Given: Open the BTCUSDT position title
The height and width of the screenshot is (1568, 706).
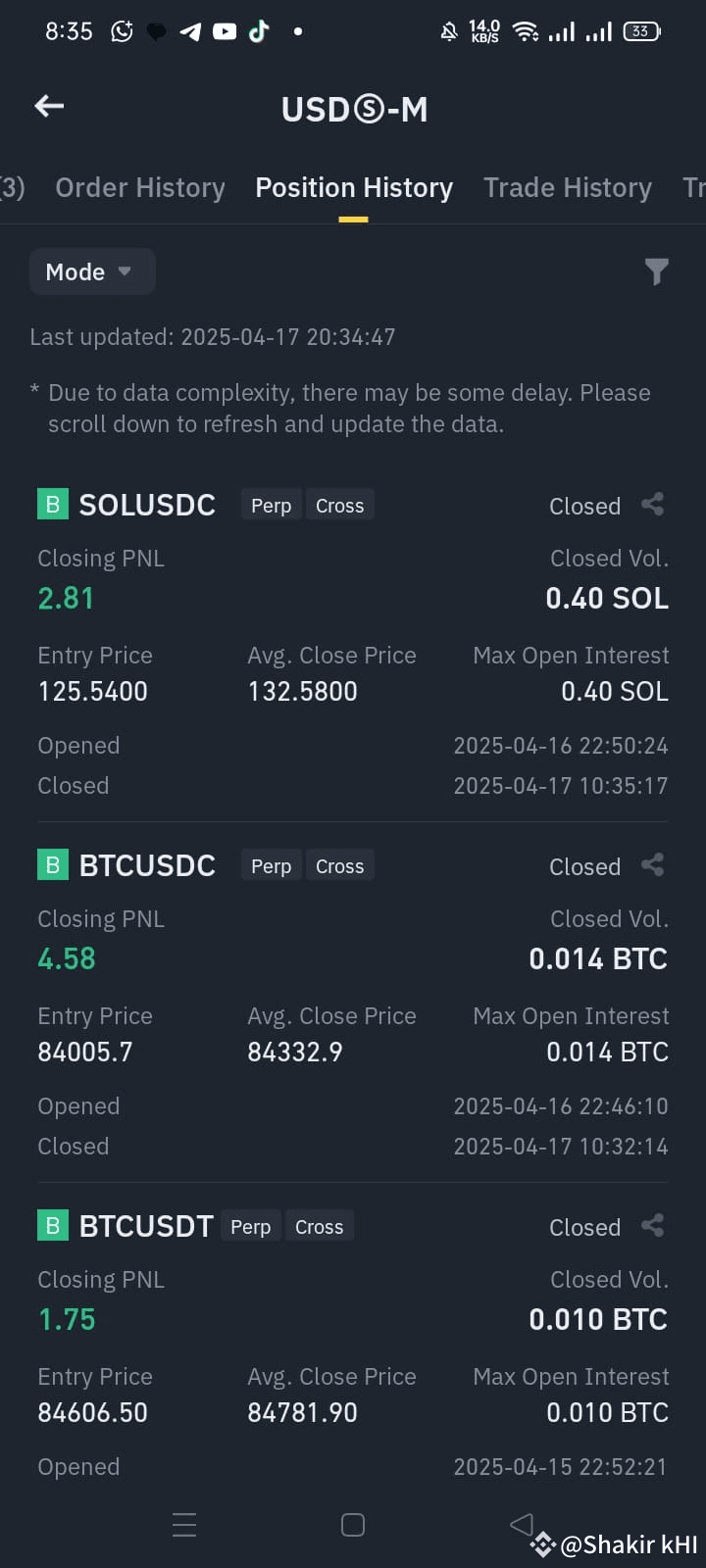Looking at the screenshot, I should point(146,1226).
